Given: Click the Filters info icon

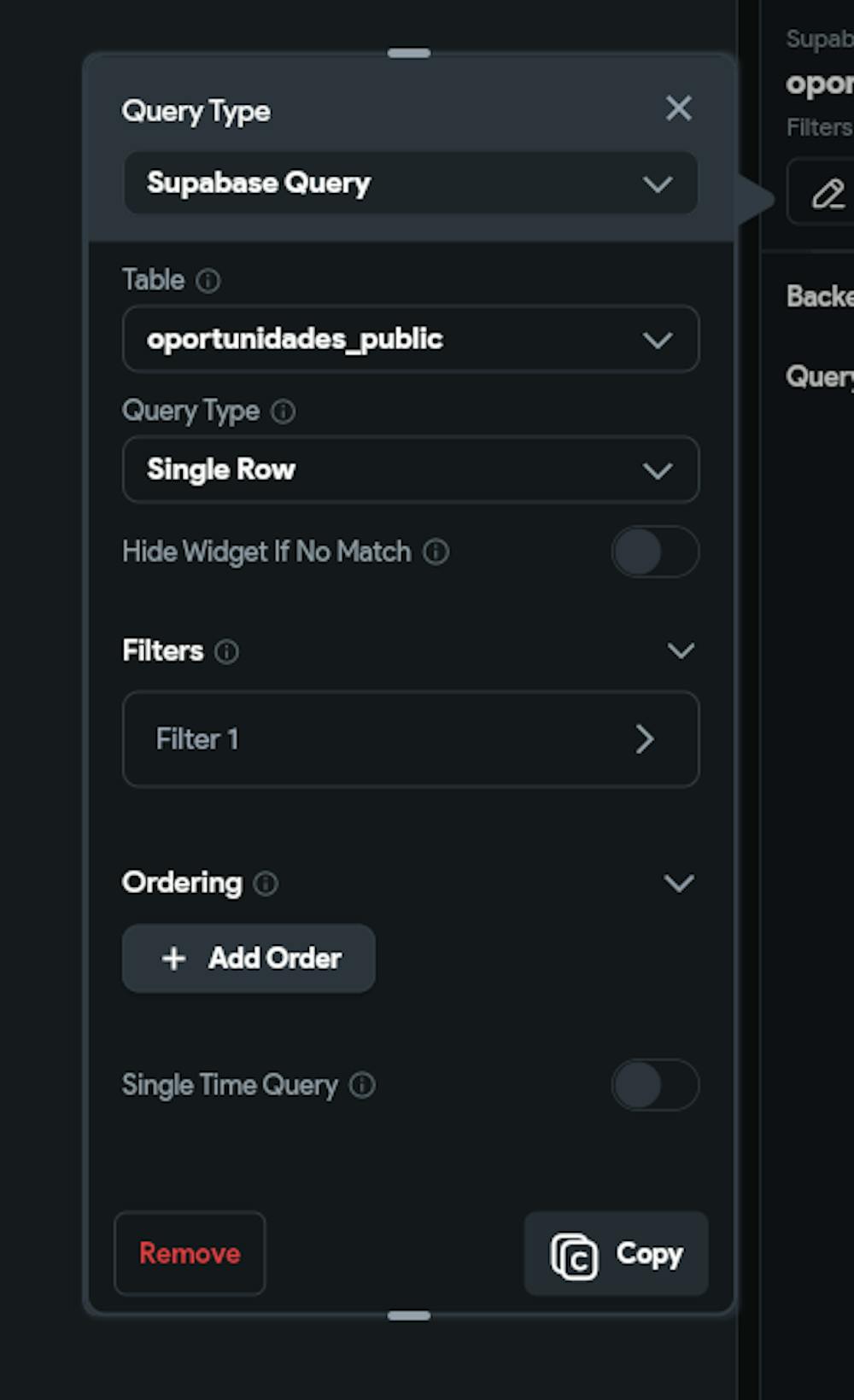Looking at the screenshot, I should [x=226, y=652].
